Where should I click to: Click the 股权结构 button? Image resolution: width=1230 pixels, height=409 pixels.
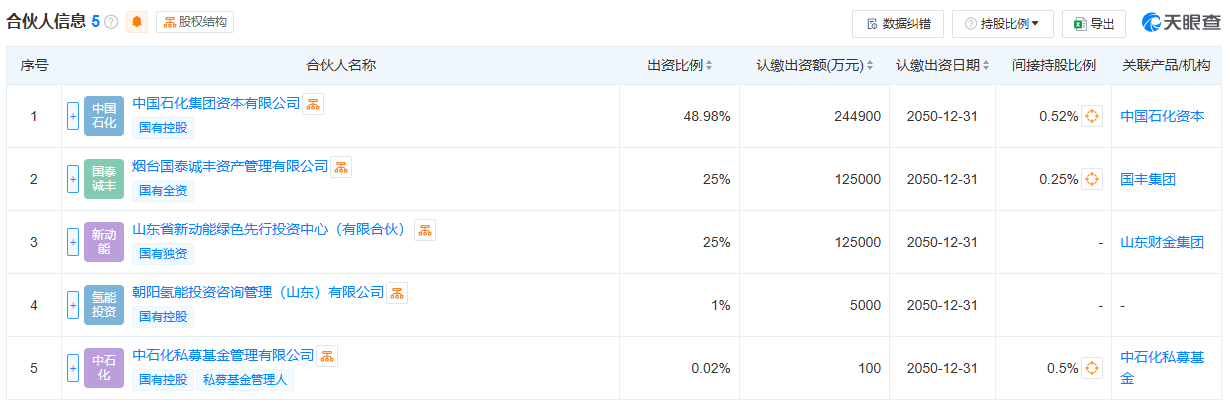click(x=195, y=22)
